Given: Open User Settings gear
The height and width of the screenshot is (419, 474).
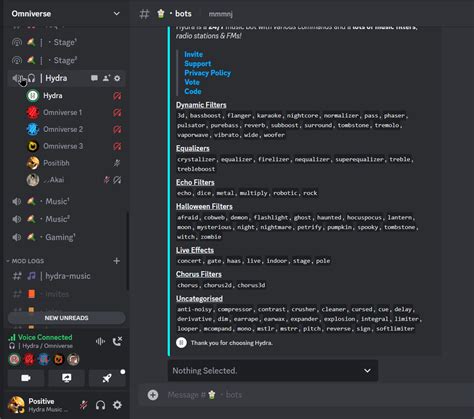Looking at the screenshot, I should (x=117, y=405).
